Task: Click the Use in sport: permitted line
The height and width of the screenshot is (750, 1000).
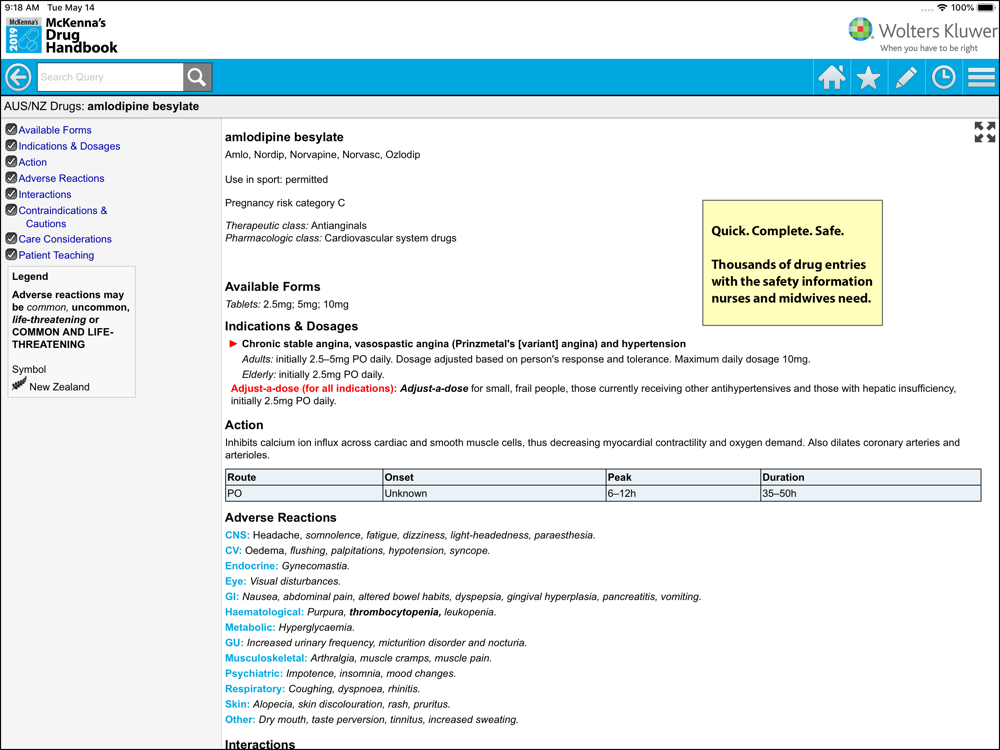Action: tap(277, 180)
